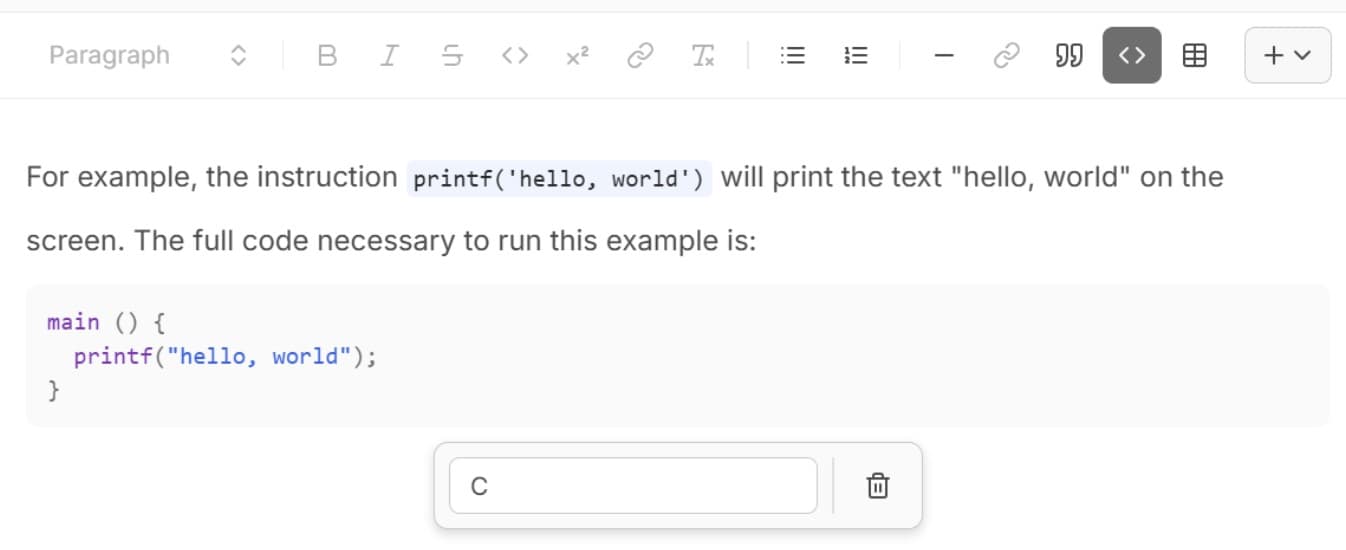Screen dimensions: 1346x550
Task: Delete the code block with trash icon
Action: (877, 486)
